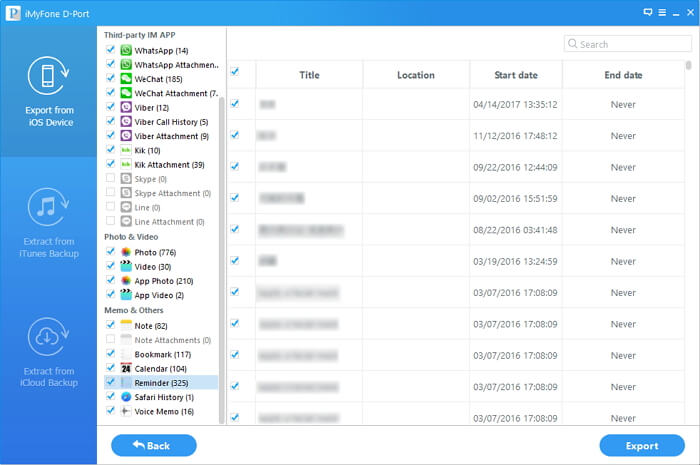Open Export from iOS Device mode
The width and height of the screenshot is (700, 465).
[48, 91]
